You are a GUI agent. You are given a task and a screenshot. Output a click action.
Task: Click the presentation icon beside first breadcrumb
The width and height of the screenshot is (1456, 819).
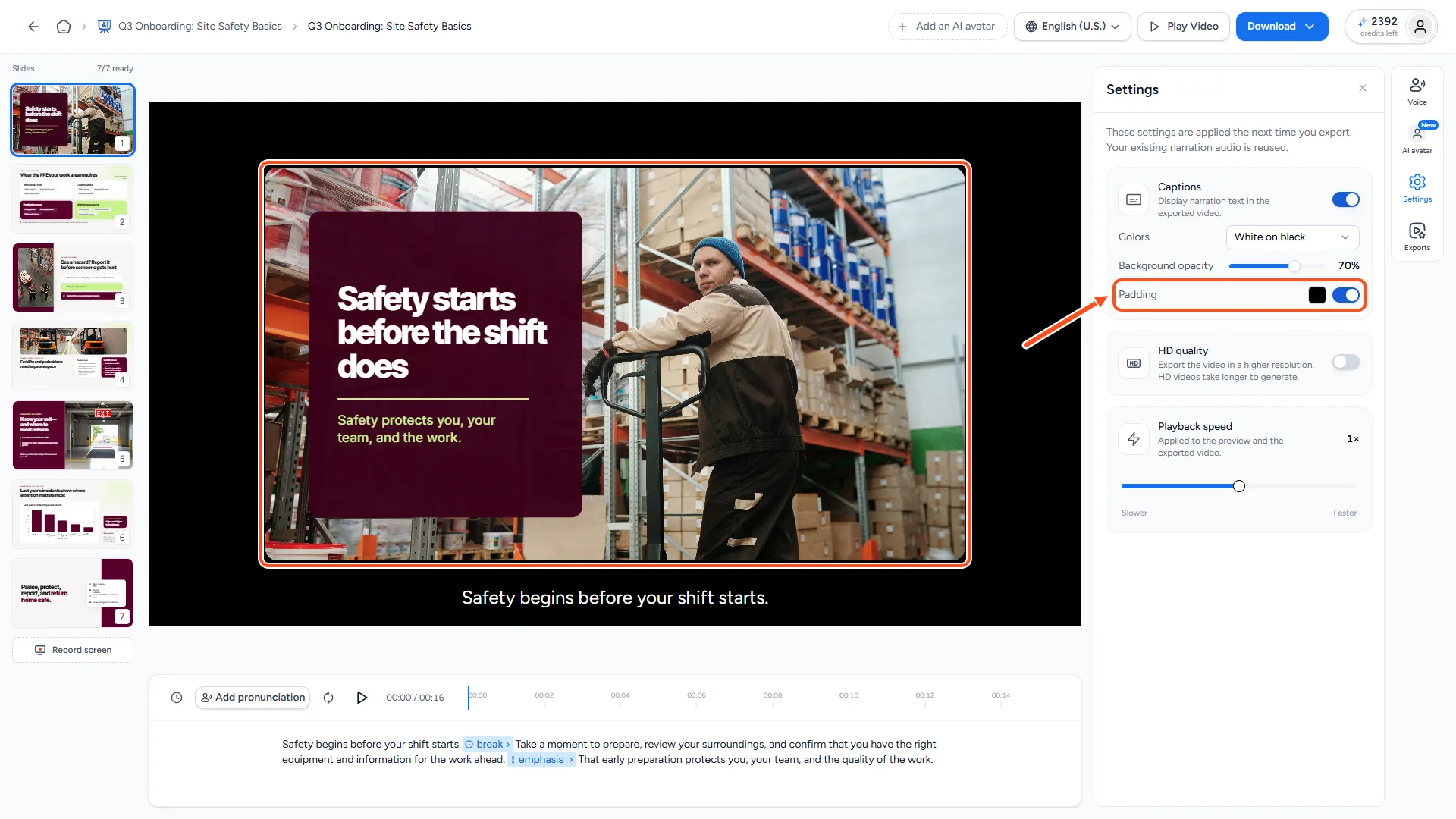[x=105, y=27]
